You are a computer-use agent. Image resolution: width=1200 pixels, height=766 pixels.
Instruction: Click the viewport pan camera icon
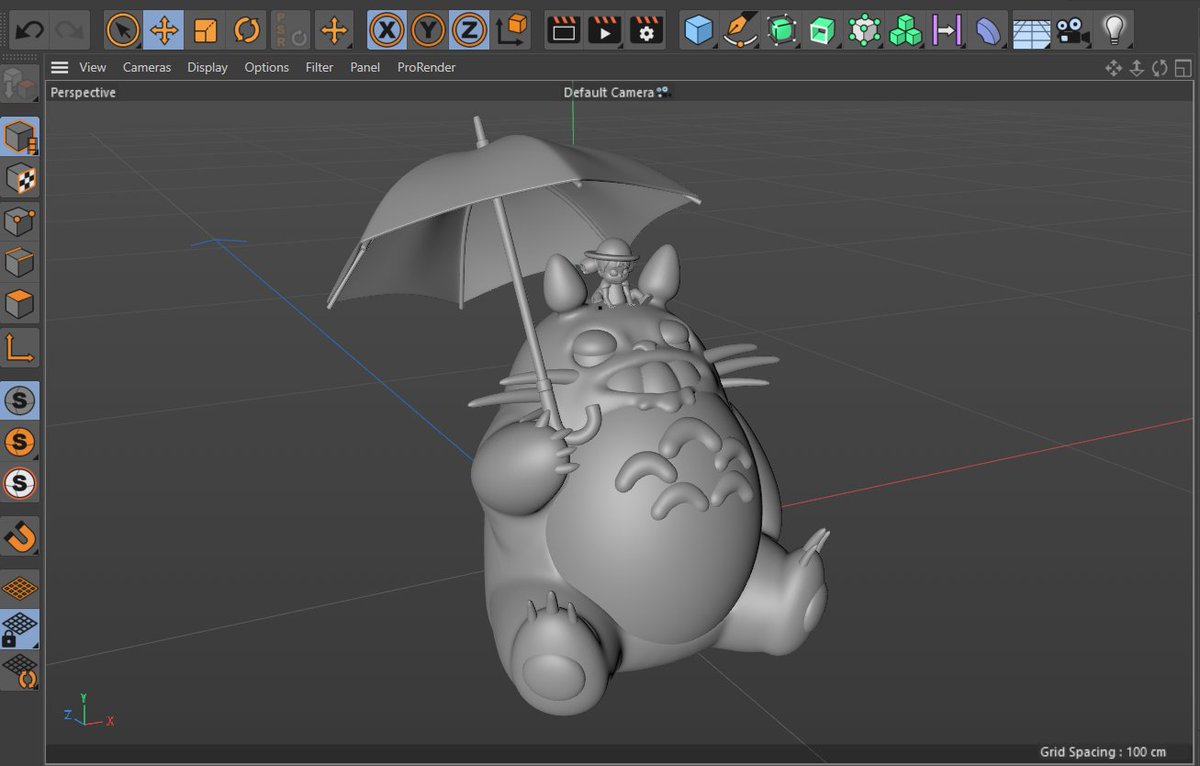tap(1113, 68)
